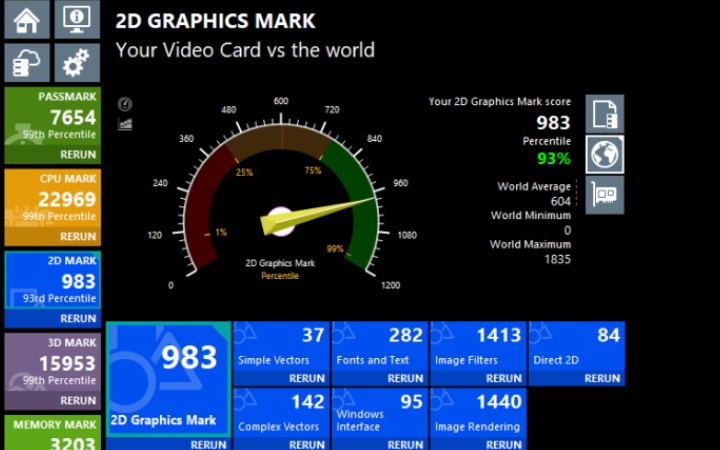Rerun the Windows Interface test
720x450 pixels.
(405, 444)
